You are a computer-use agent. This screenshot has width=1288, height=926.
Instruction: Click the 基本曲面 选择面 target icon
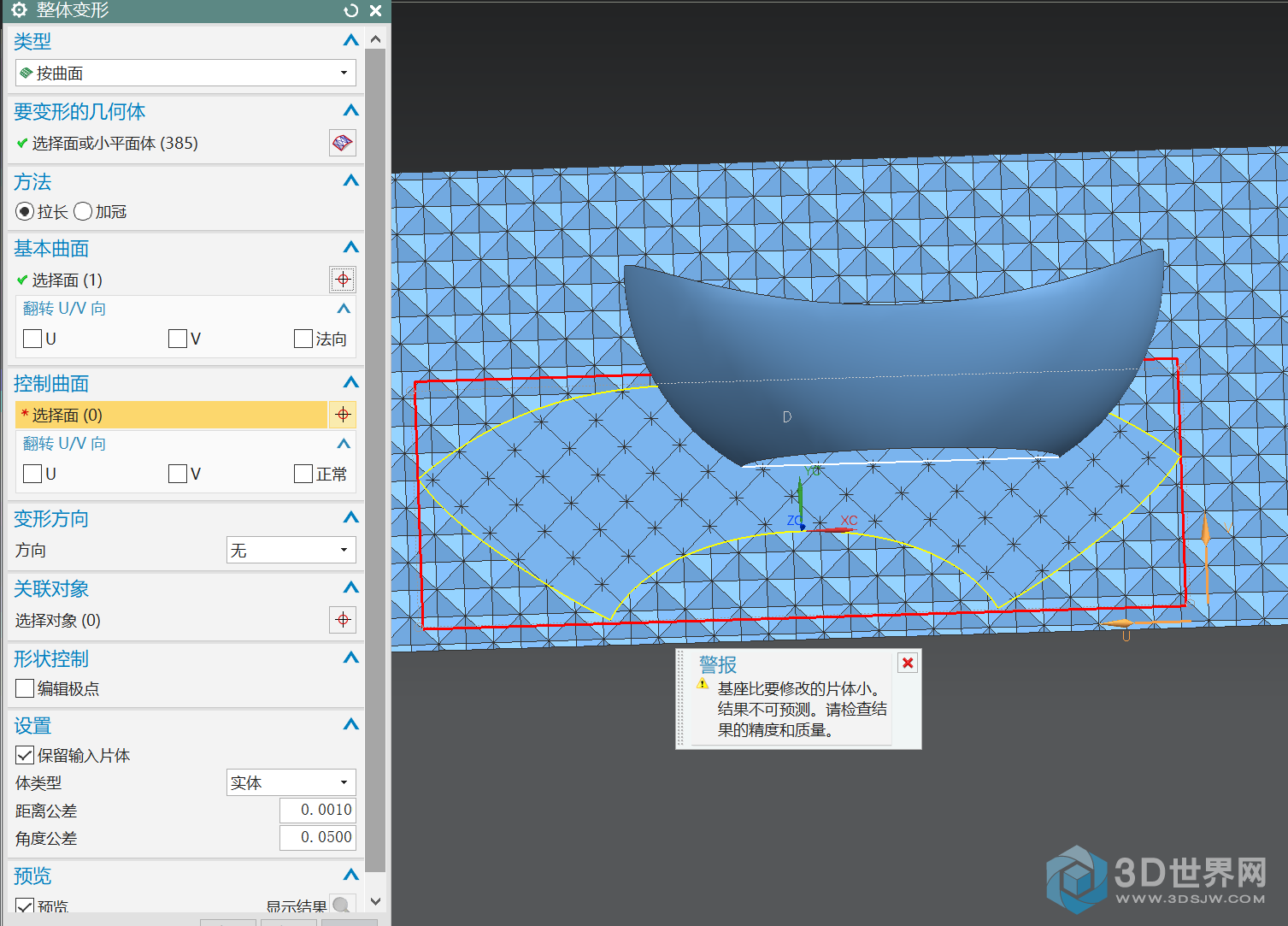(x=343, y=280)
